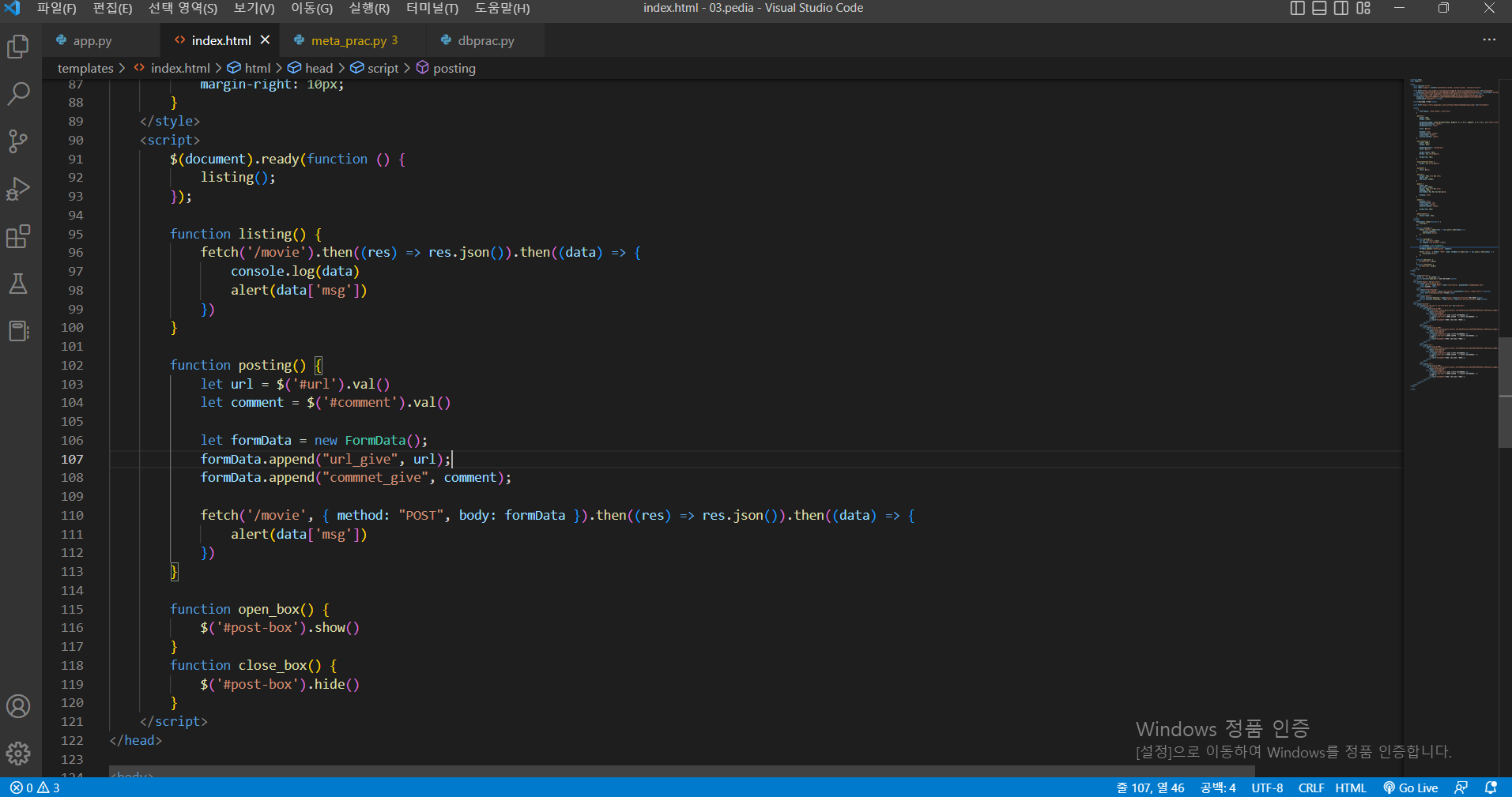The width and height of the screenshot is (1512, 797).
Task: Click the code minimap preview
Action: click(x=1453, y=235)
